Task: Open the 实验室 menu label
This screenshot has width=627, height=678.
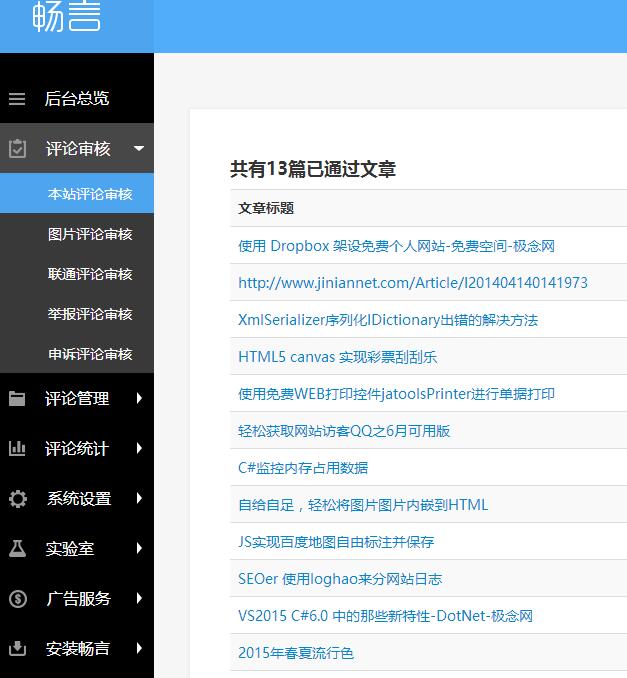Action: pyautogui.click(x=70, y=549)
